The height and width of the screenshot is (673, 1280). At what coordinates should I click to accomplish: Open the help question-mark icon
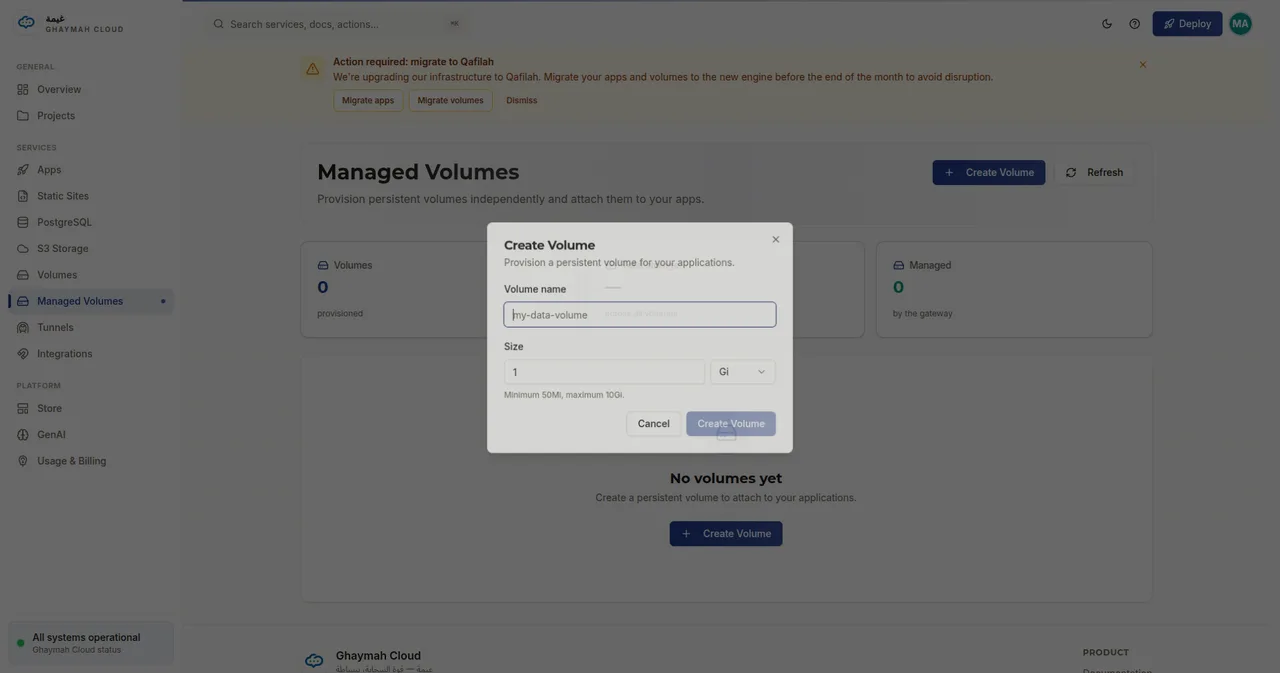pyautogui.click(x=1135, y=24)
